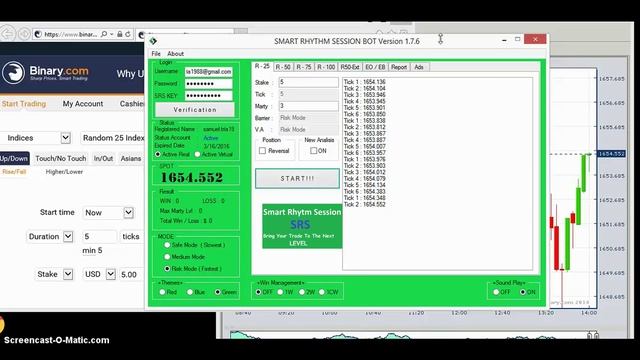Turn Sound Play ON

click(523, 292)
